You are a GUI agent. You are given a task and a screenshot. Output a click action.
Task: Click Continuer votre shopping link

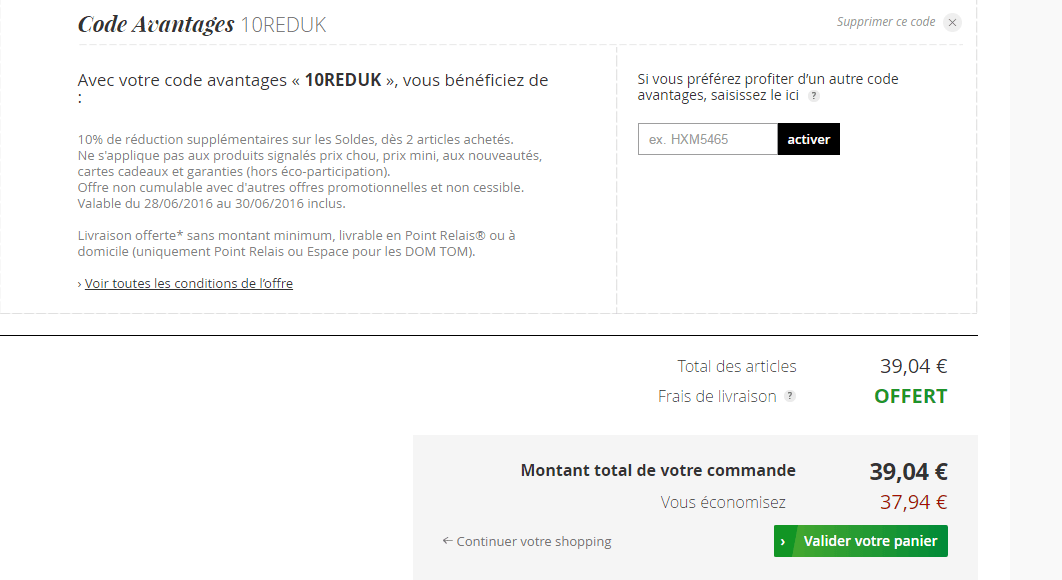coord(533,541)
